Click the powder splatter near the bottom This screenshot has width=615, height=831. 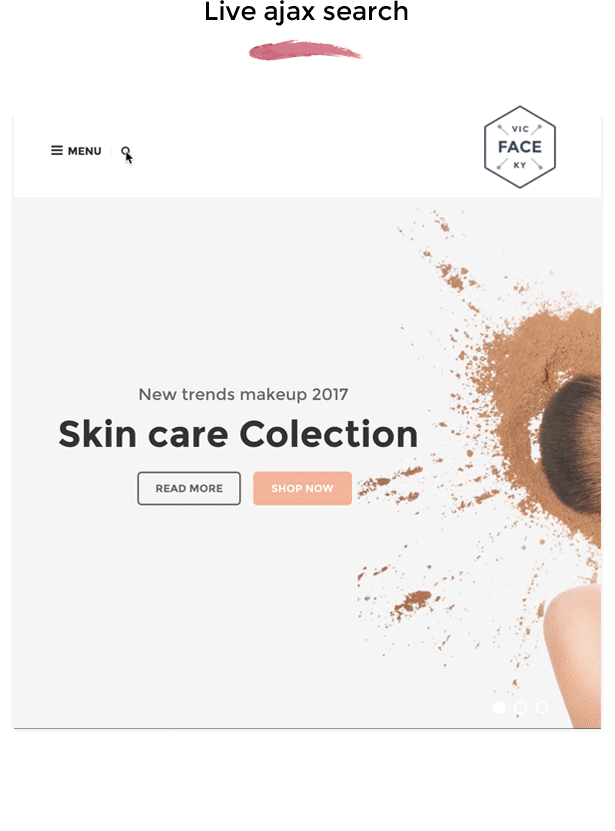pos(411,602)
